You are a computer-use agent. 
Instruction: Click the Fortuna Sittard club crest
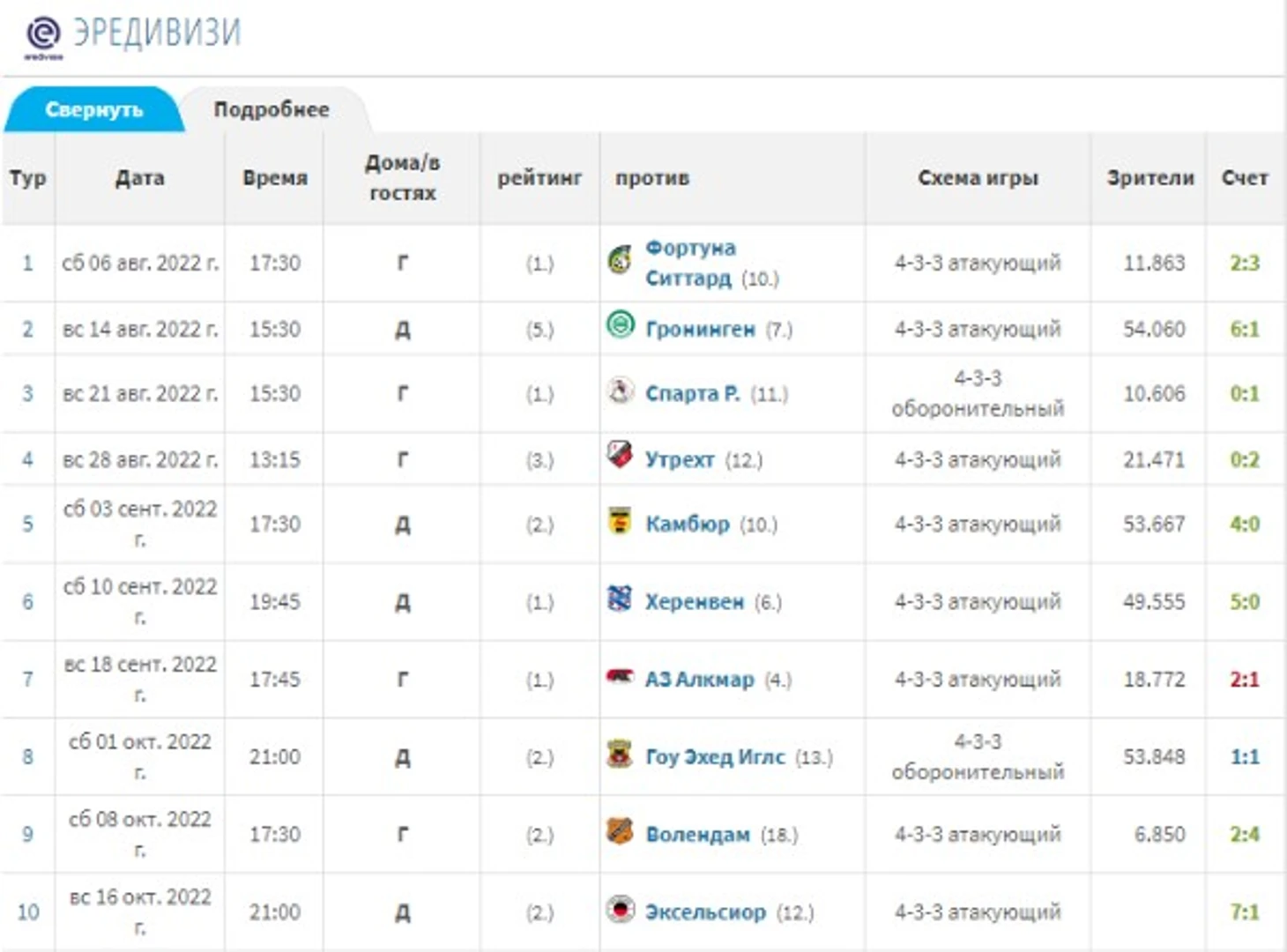pos(621,259)
